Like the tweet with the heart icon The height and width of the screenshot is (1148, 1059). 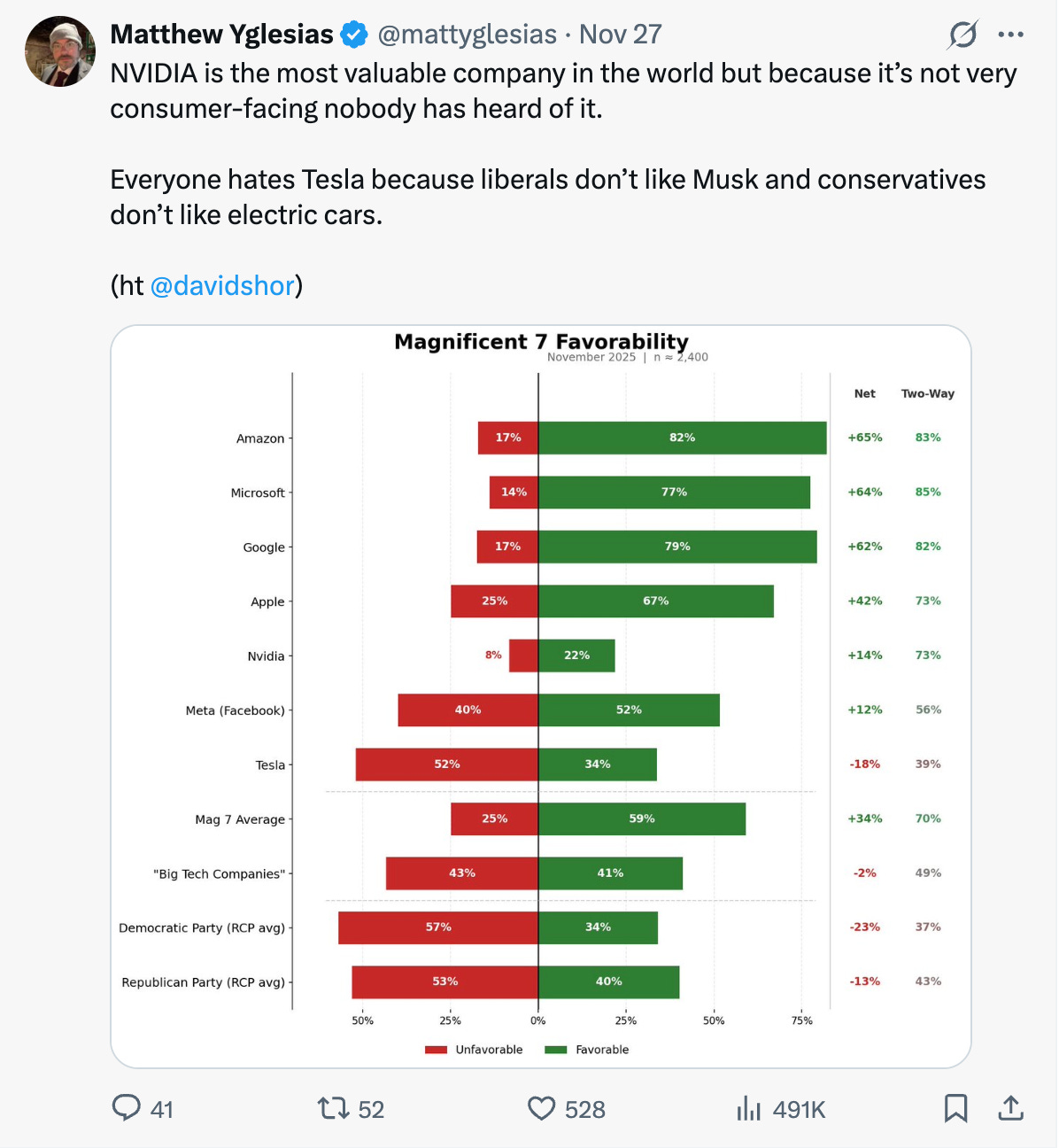pyautogui.click(x=541, y=1108)
